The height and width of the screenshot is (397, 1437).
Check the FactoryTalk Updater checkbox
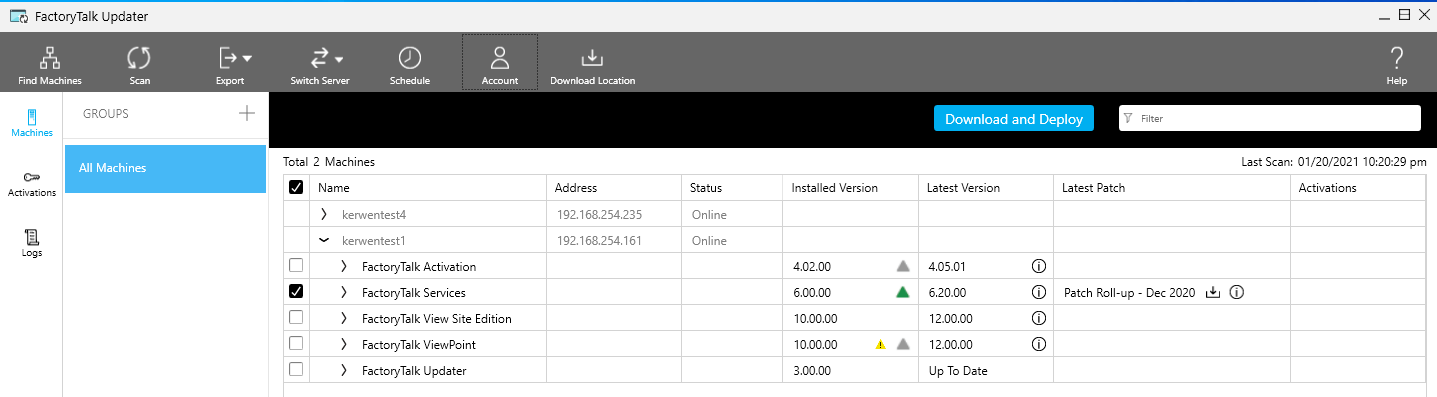click(296, 370)
